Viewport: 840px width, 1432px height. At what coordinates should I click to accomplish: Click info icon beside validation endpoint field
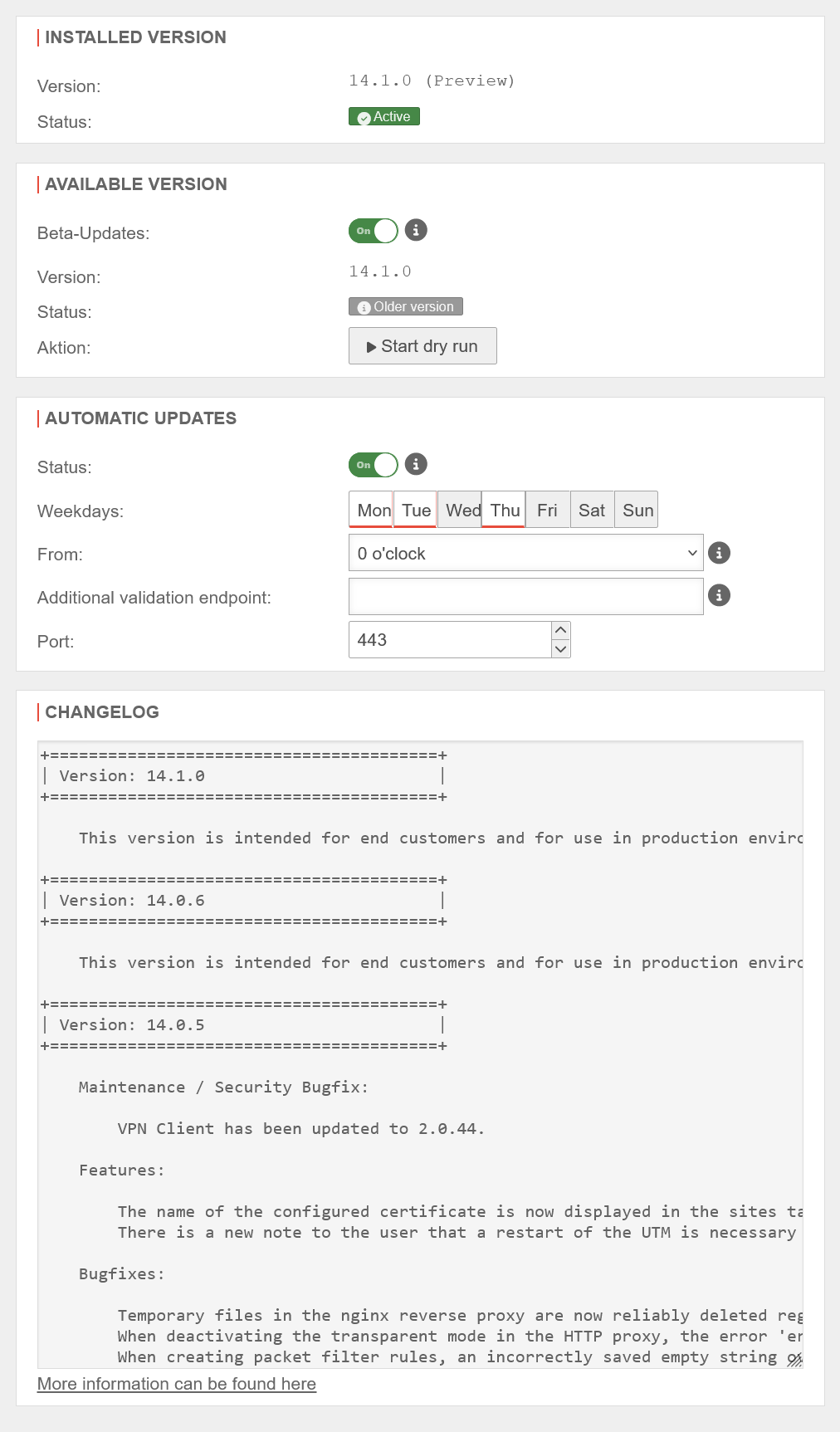pyautogui.click(x=719, y=595)
